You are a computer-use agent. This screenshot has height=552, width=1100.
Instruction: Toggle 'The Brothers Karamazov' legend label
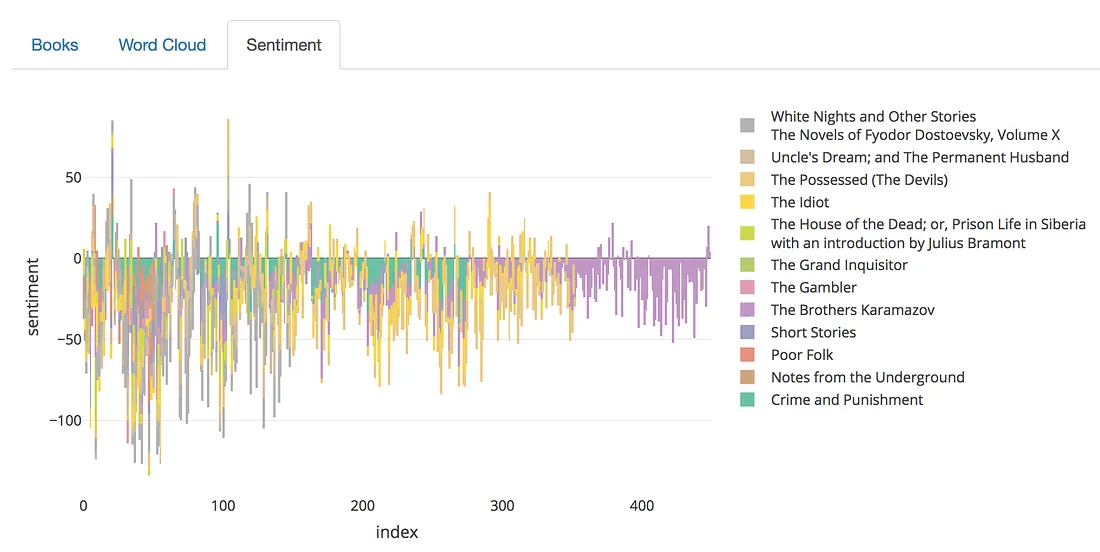tap(852, 310)
